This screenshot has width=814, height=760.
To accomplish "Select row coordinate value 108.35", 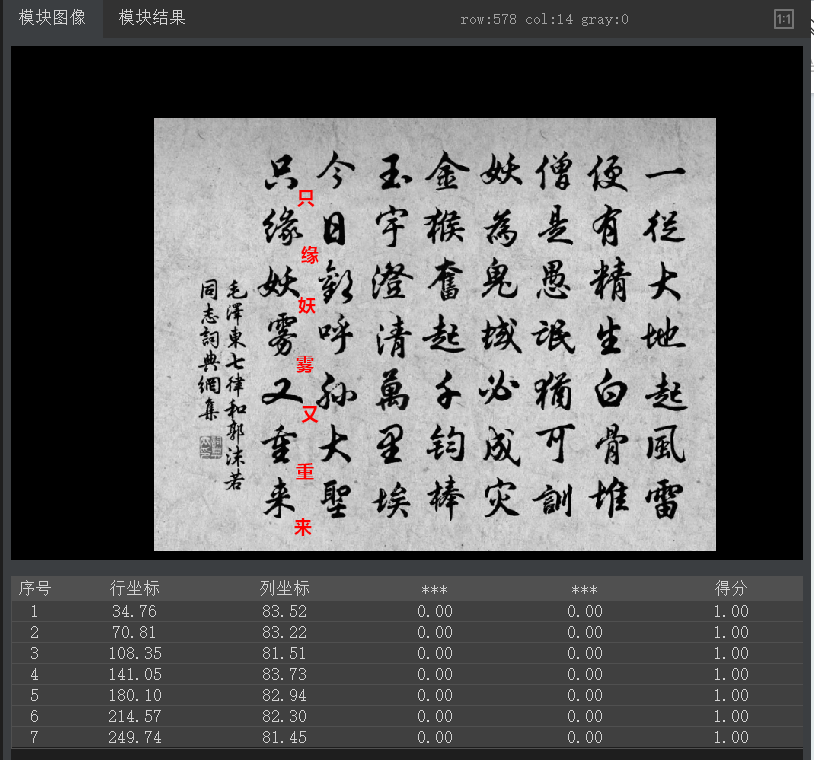I will coord(134,653).
